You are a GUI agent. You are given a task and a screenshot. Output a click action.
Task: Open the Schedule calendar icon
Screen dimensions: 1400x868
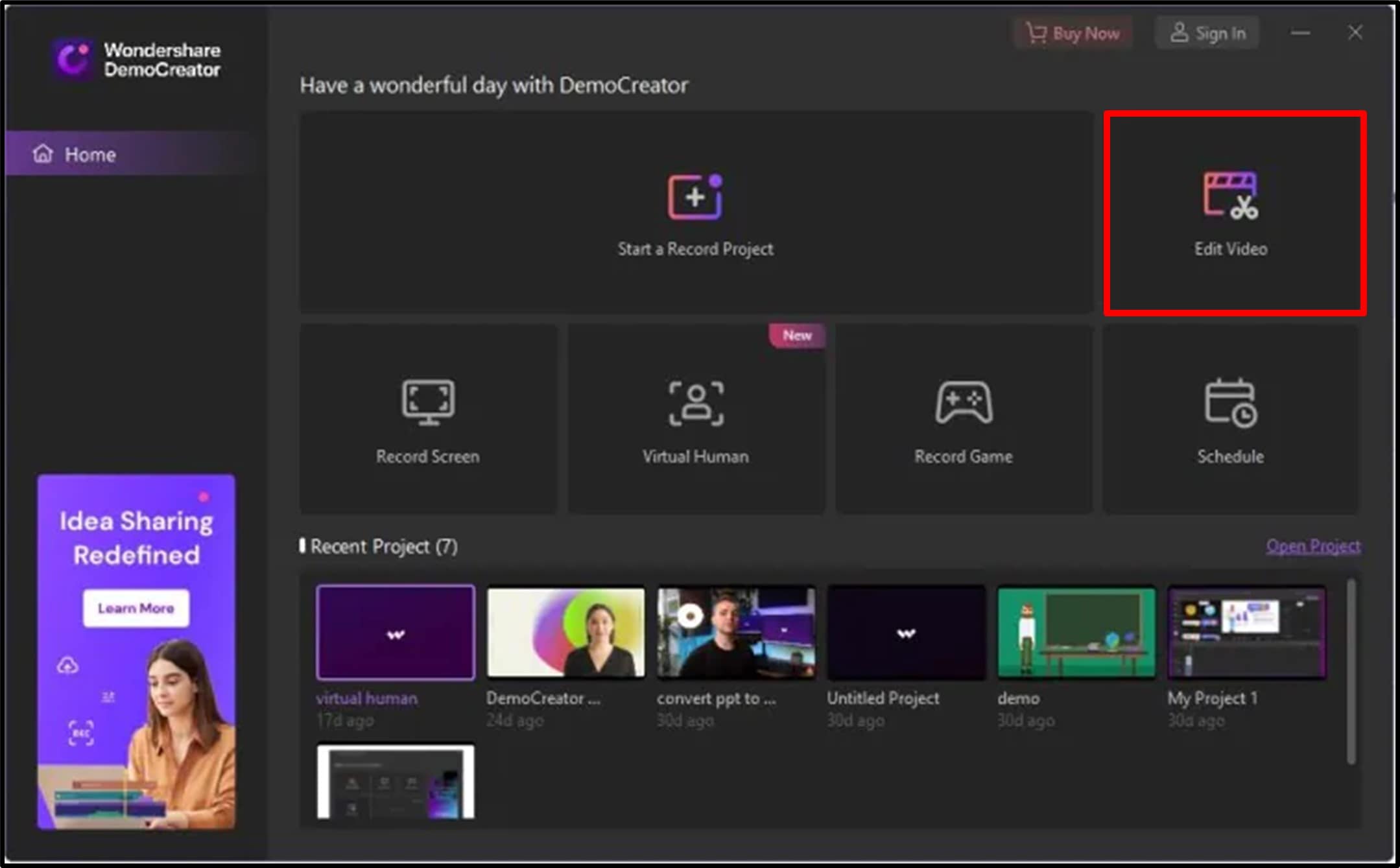(1230, 403)
